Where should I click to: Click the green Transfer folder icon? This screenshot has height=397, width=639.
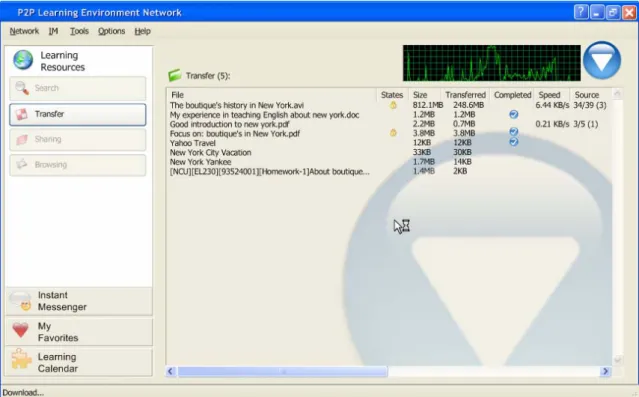pyautogui.click(x=174, y=75)
